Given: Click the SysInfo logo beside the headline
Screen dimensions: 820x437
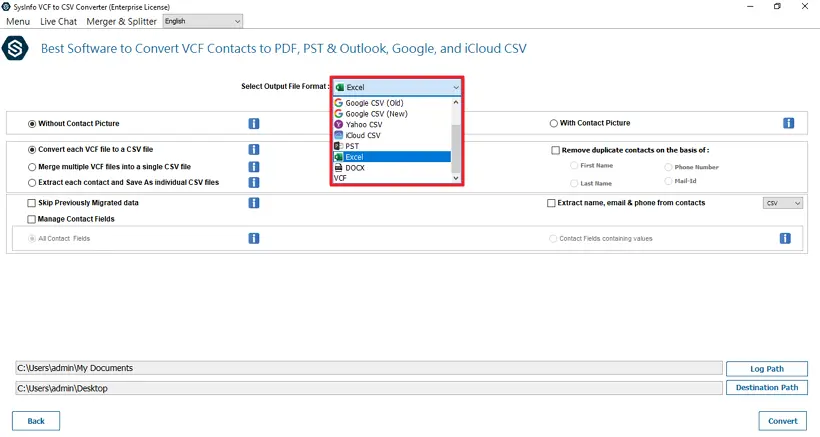Looking at the screenshot, I should [x=15, y=49].
